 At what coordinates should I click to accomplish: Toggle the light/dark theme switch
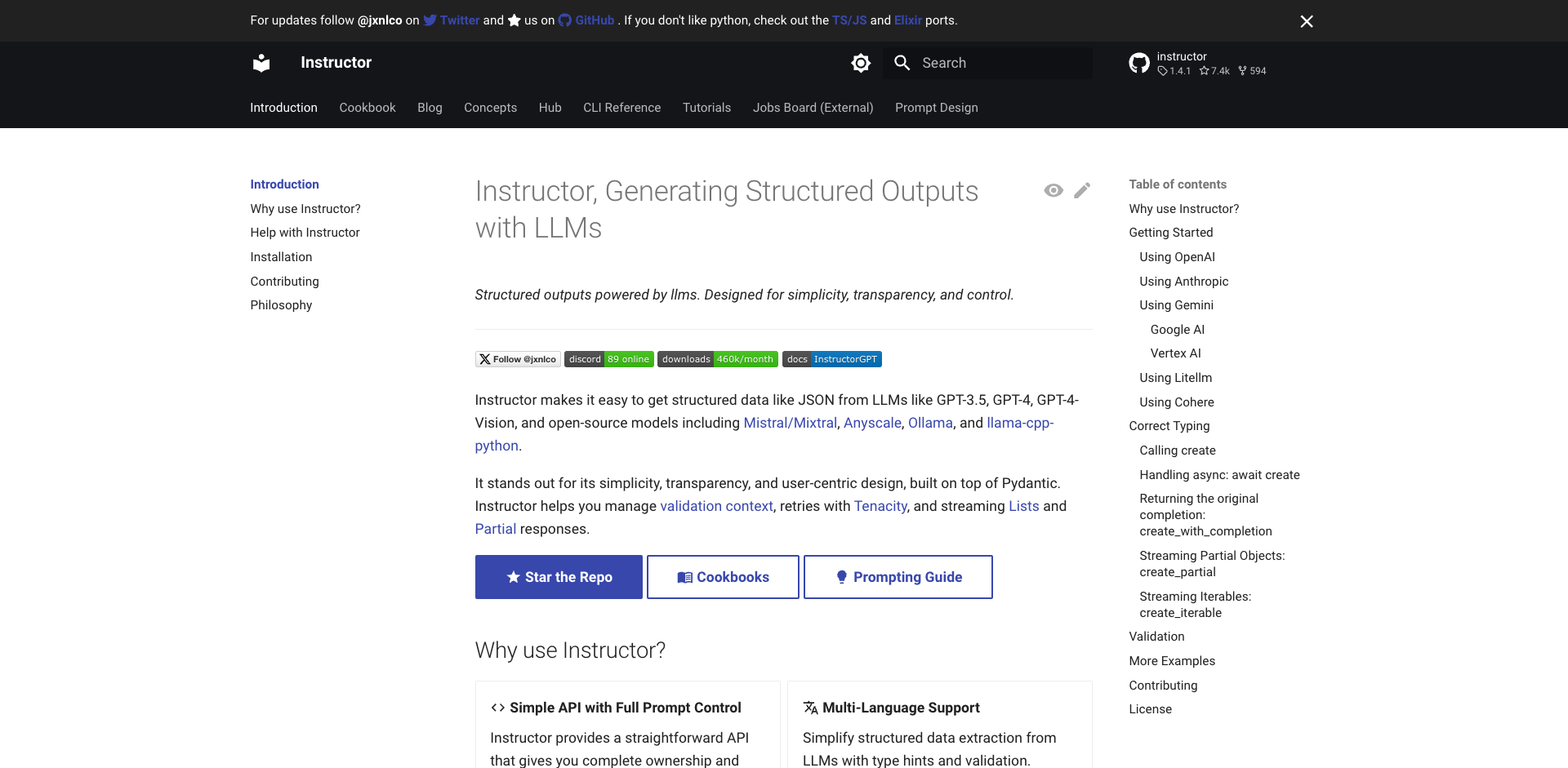click(861, 62)
